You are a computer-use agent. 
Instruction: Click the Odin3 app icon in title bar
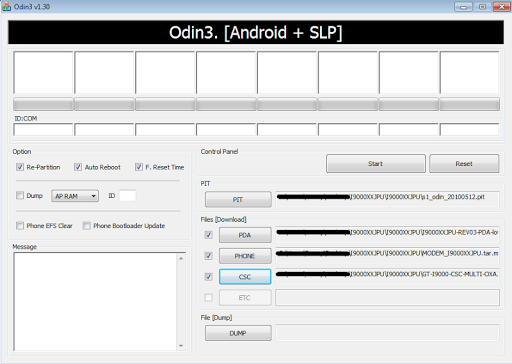[6, 6]
